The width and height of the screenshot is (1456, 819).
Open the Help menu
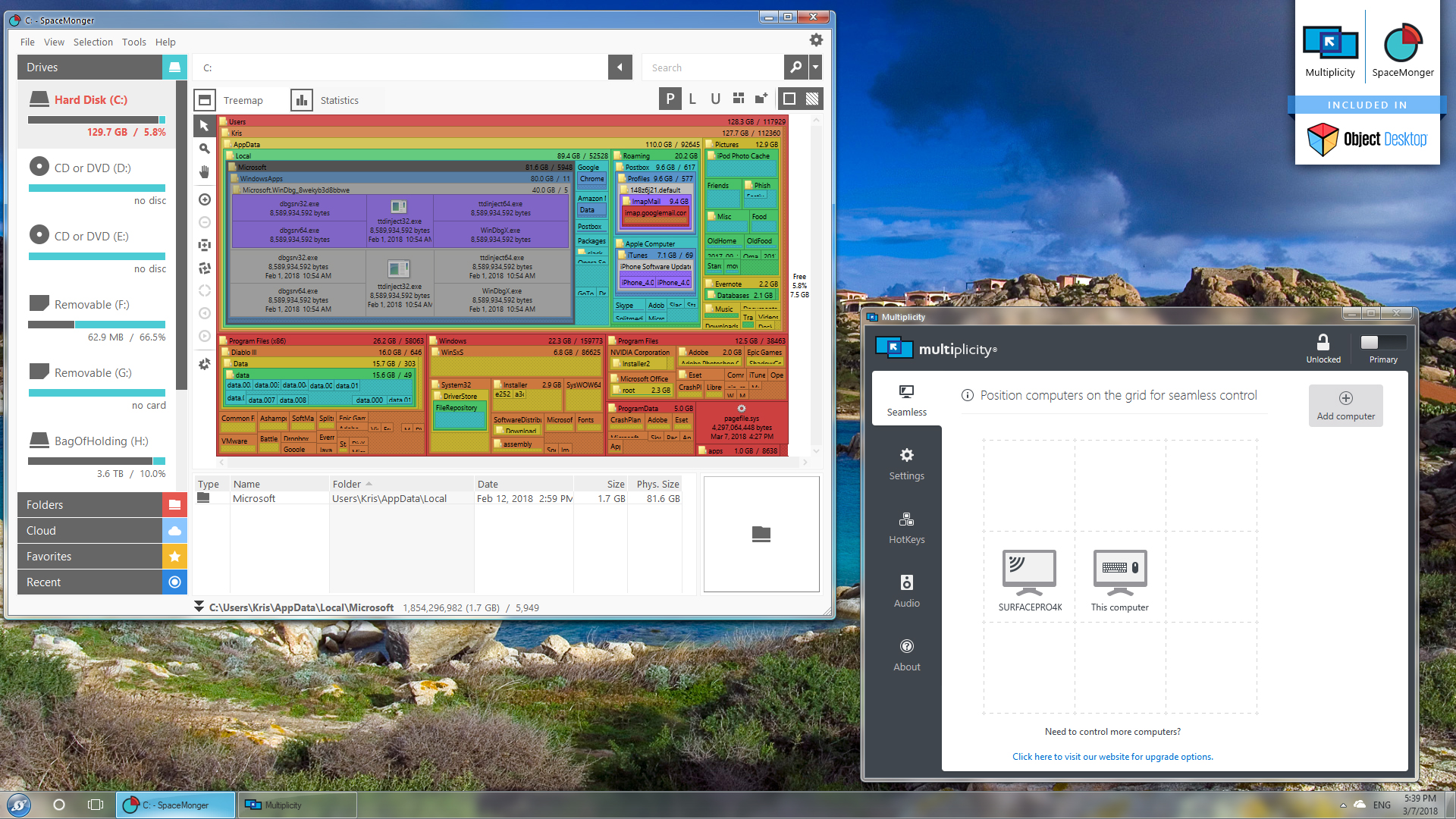[165, 42]
